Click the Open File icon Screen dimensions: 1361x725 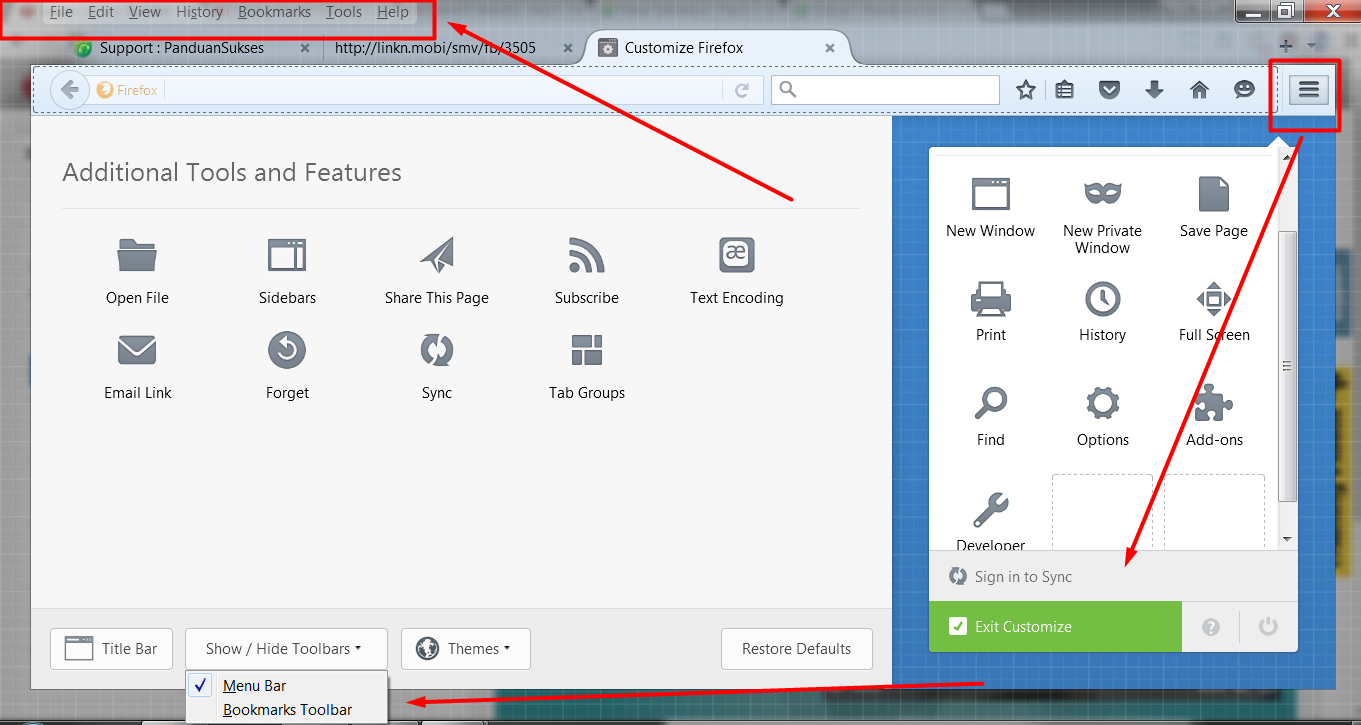point(137,255)
